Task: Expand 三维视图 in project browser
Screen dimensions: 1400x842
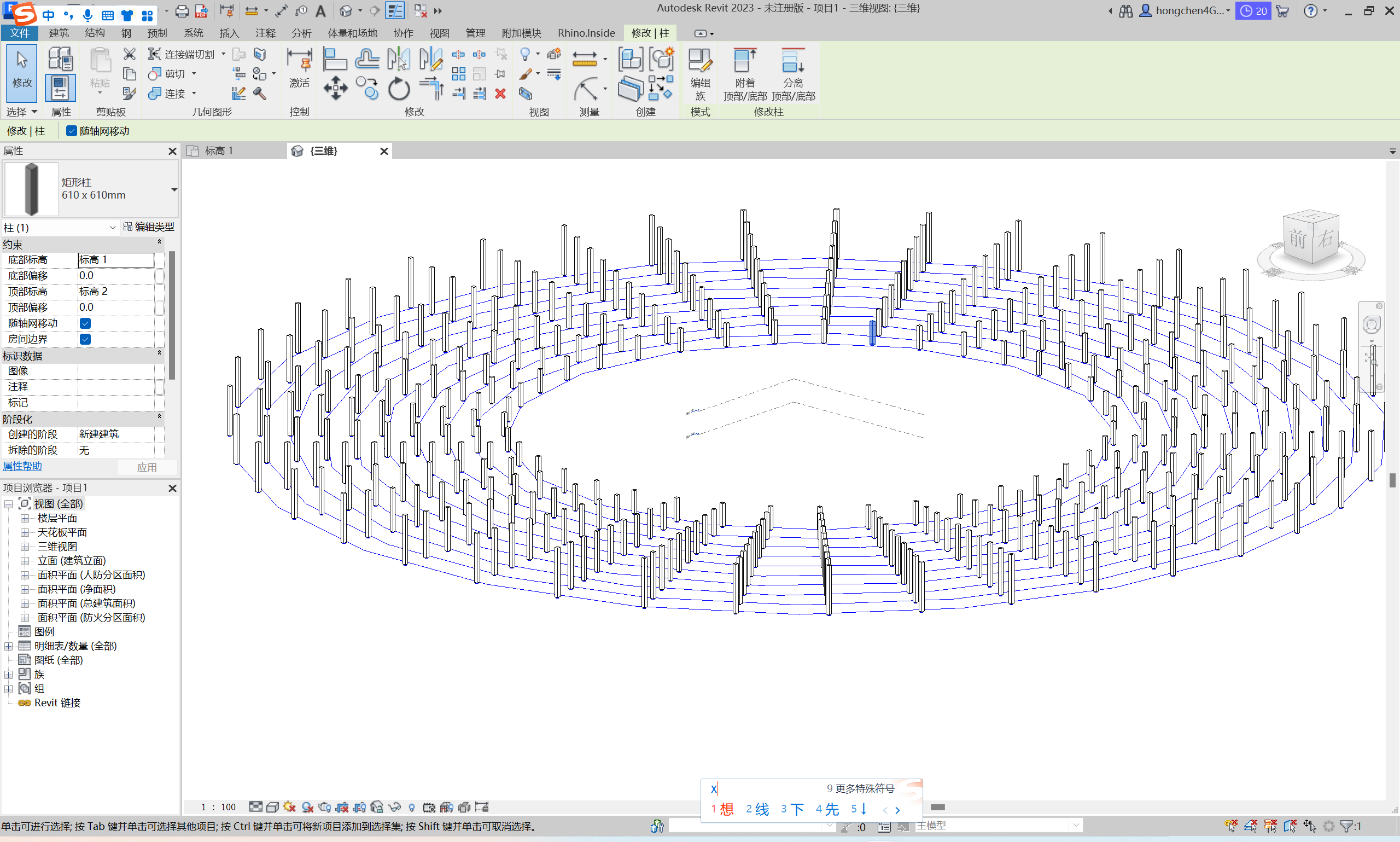Action: tap(25, 547)
